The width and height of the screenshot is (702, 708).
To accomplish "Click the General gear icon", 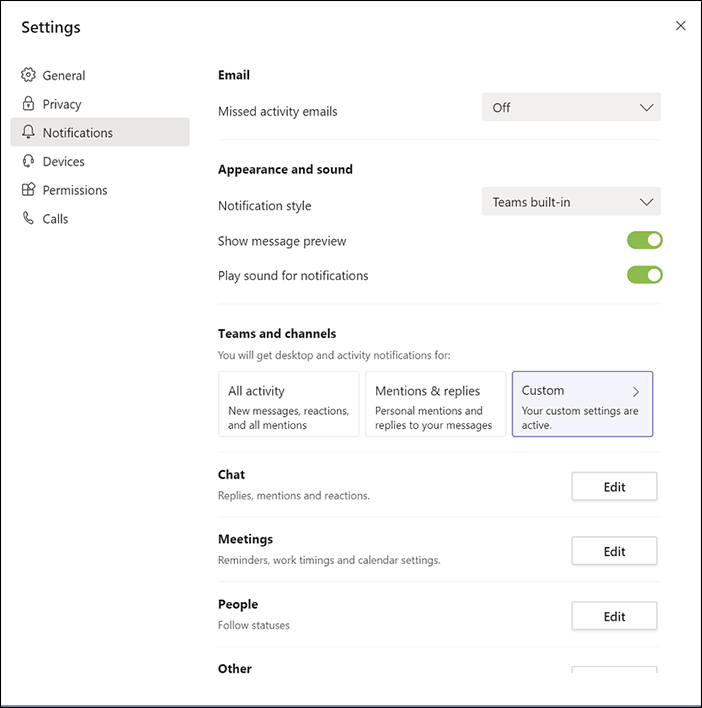I will 28,75.
